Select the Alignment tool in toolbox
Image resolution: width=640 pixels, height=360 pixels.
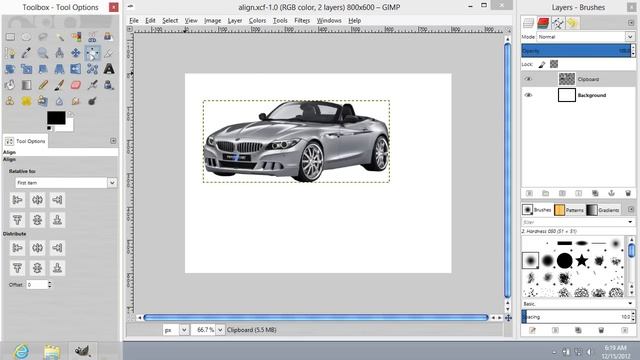[x=92, y=53]
